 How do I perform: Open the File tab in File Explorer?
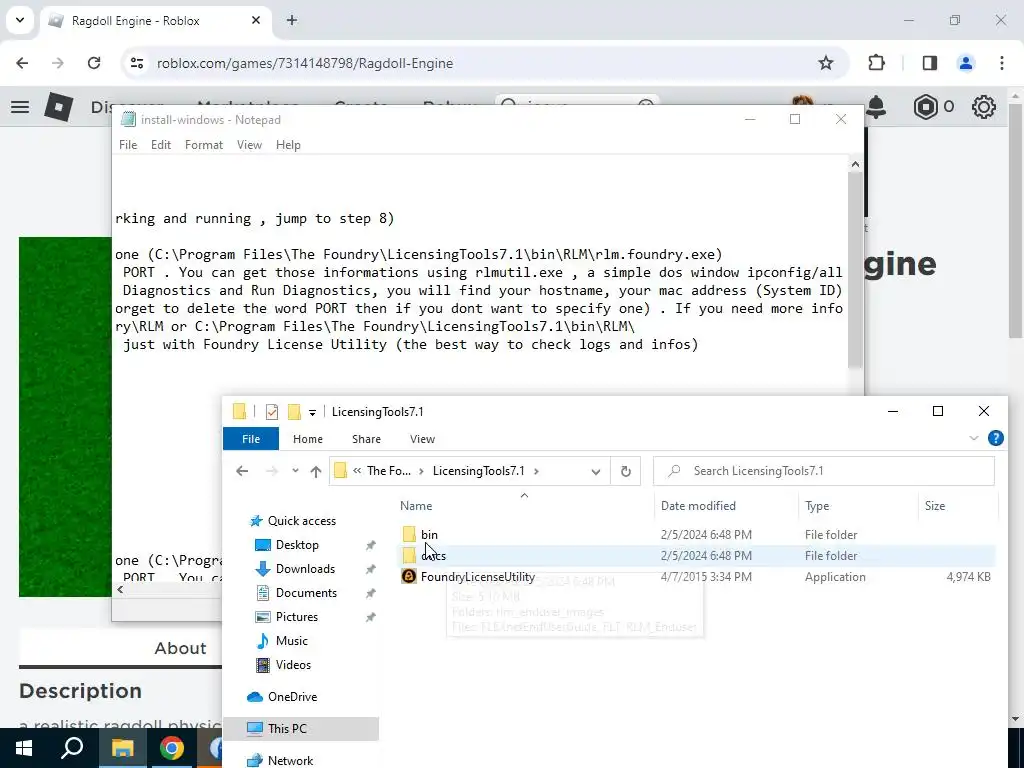pos(251,439)
